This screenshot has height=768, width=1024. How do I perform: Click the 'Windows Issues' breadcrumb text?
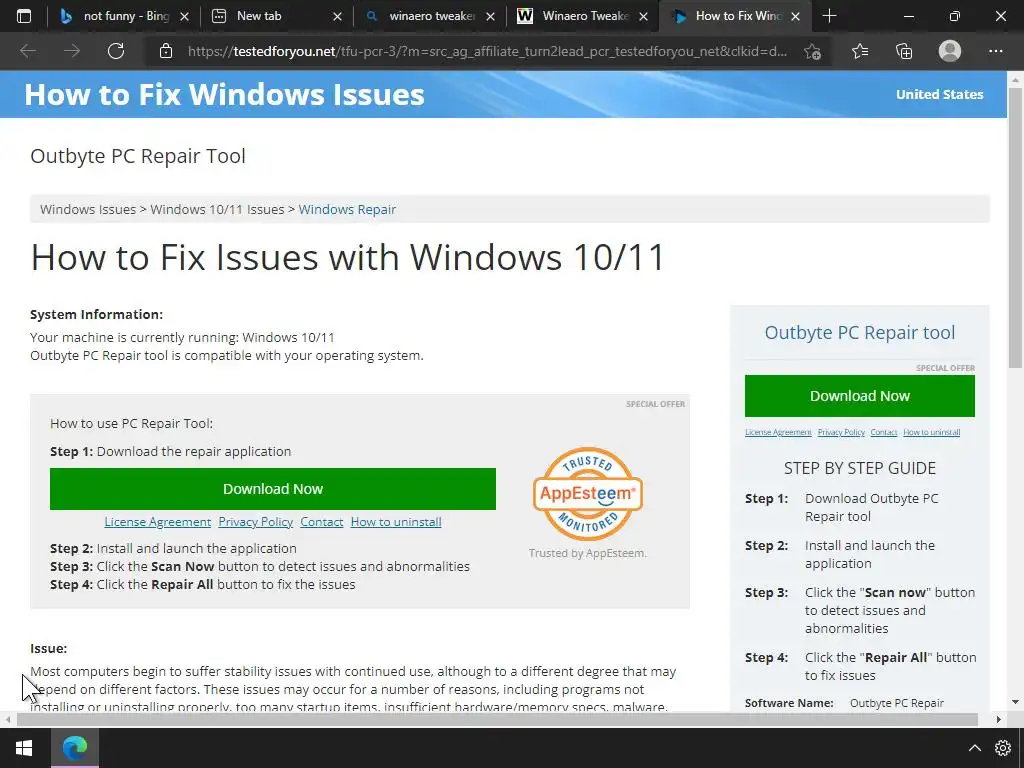pyautogui.click(x=88, y=210)
